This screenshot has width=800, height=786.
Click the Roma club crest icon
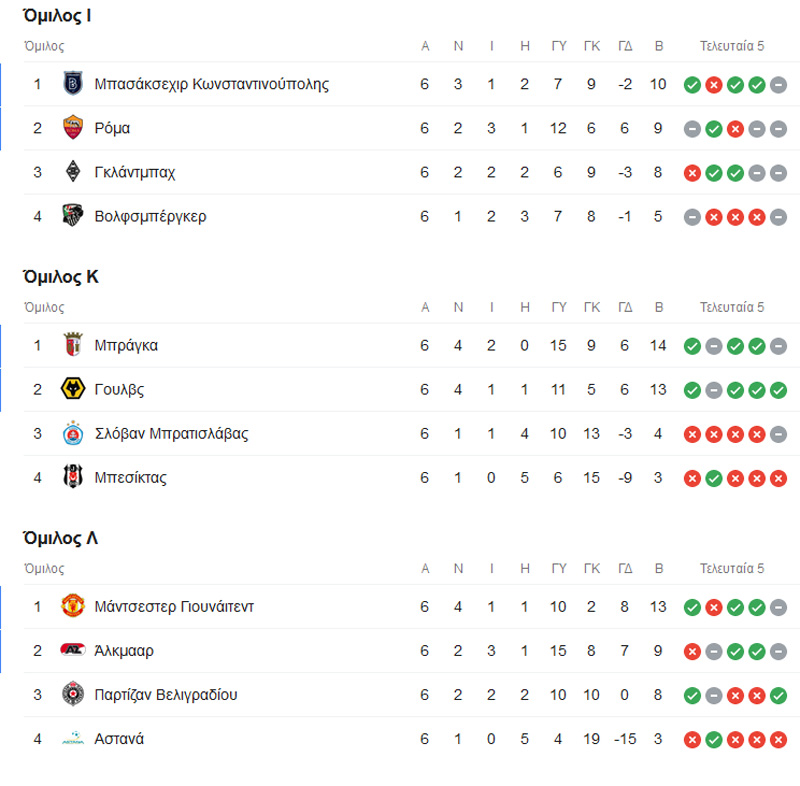[72, 128]
